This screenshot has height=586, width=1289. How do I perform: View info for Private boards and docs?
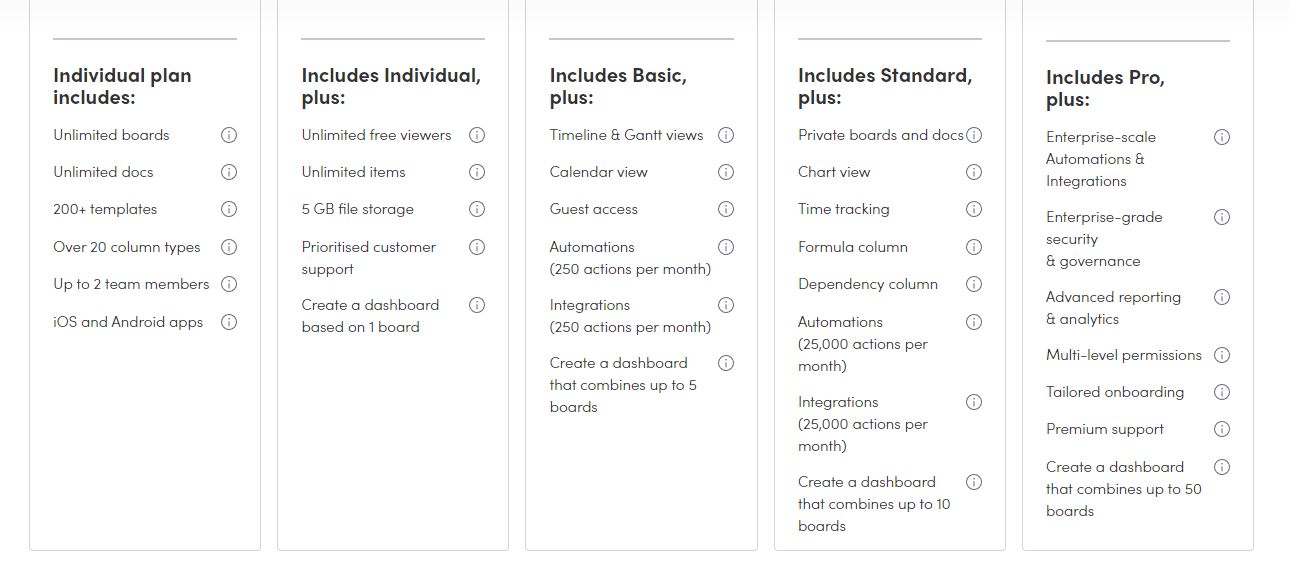(974, 135)
